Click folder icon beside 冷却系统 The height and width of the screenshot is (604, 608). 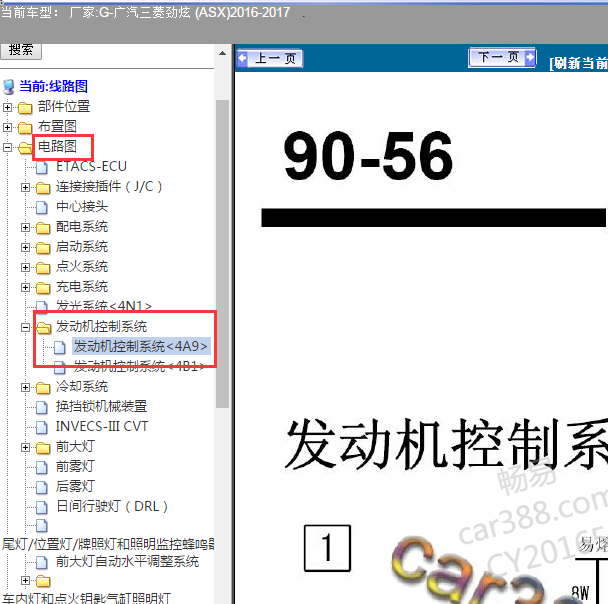coord(43,388)
